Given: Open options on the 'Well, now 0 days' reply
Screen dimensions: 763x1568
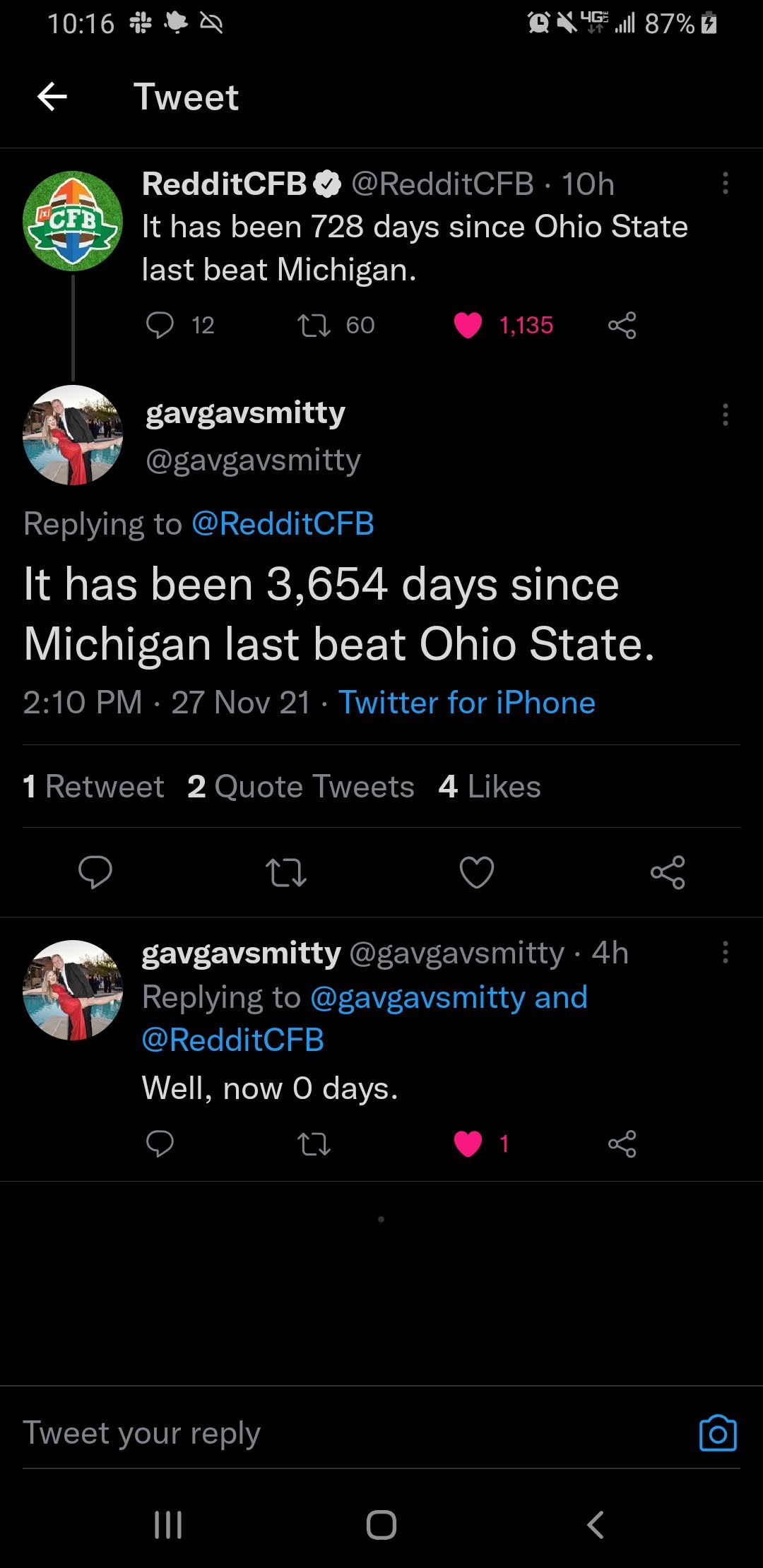Looking at the screenshot, I should click(725, 952).
